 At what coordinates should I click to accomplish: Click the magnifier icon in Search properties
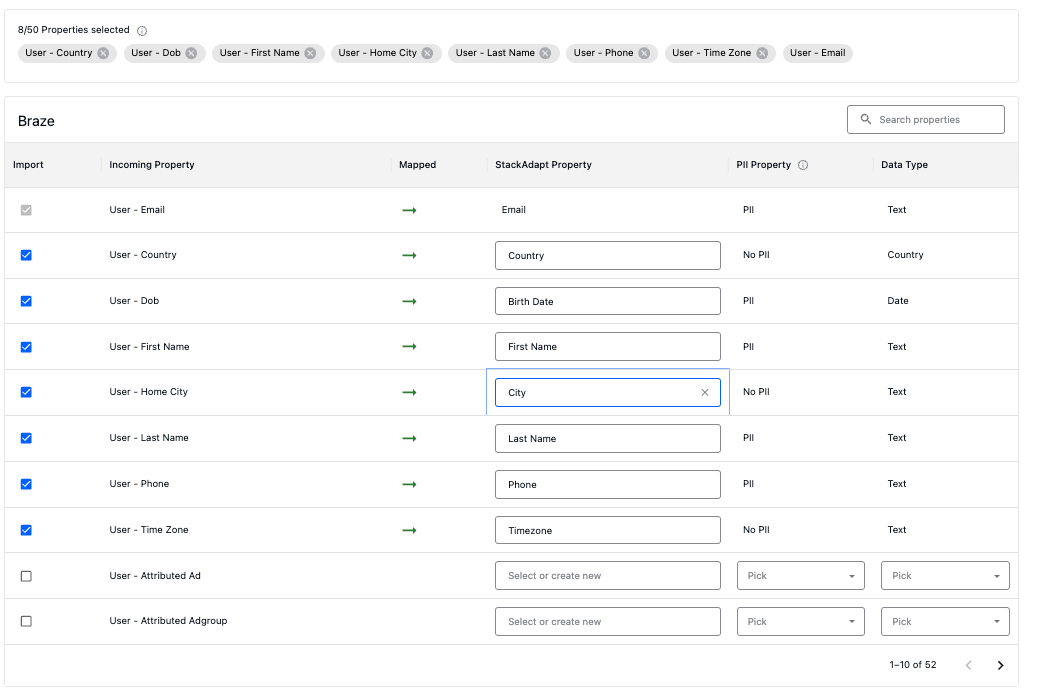click(x=865, y=119)
